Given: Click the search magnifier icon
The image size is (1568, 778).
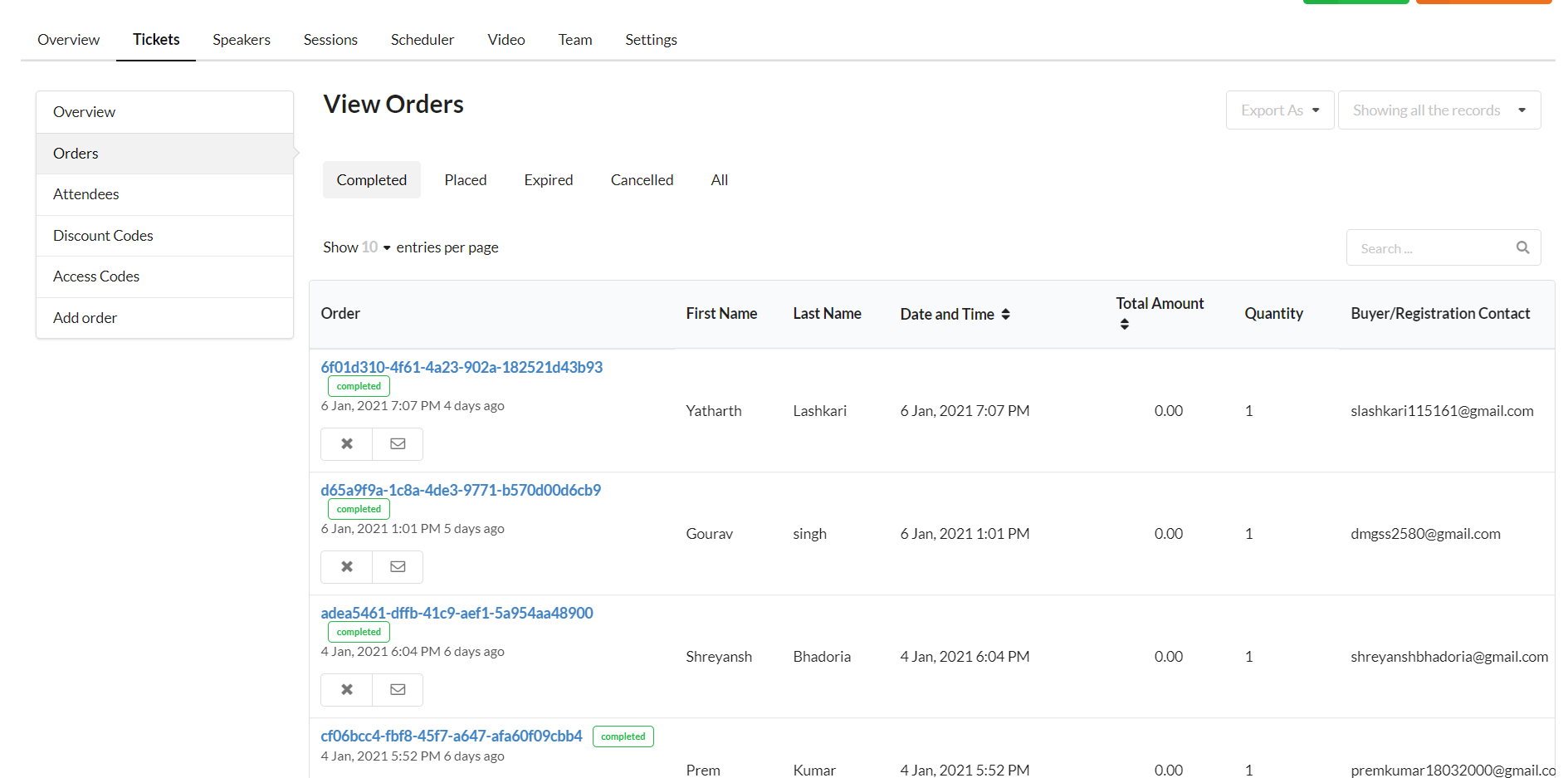Looking at the screenshot, I should click(1522, 247).
